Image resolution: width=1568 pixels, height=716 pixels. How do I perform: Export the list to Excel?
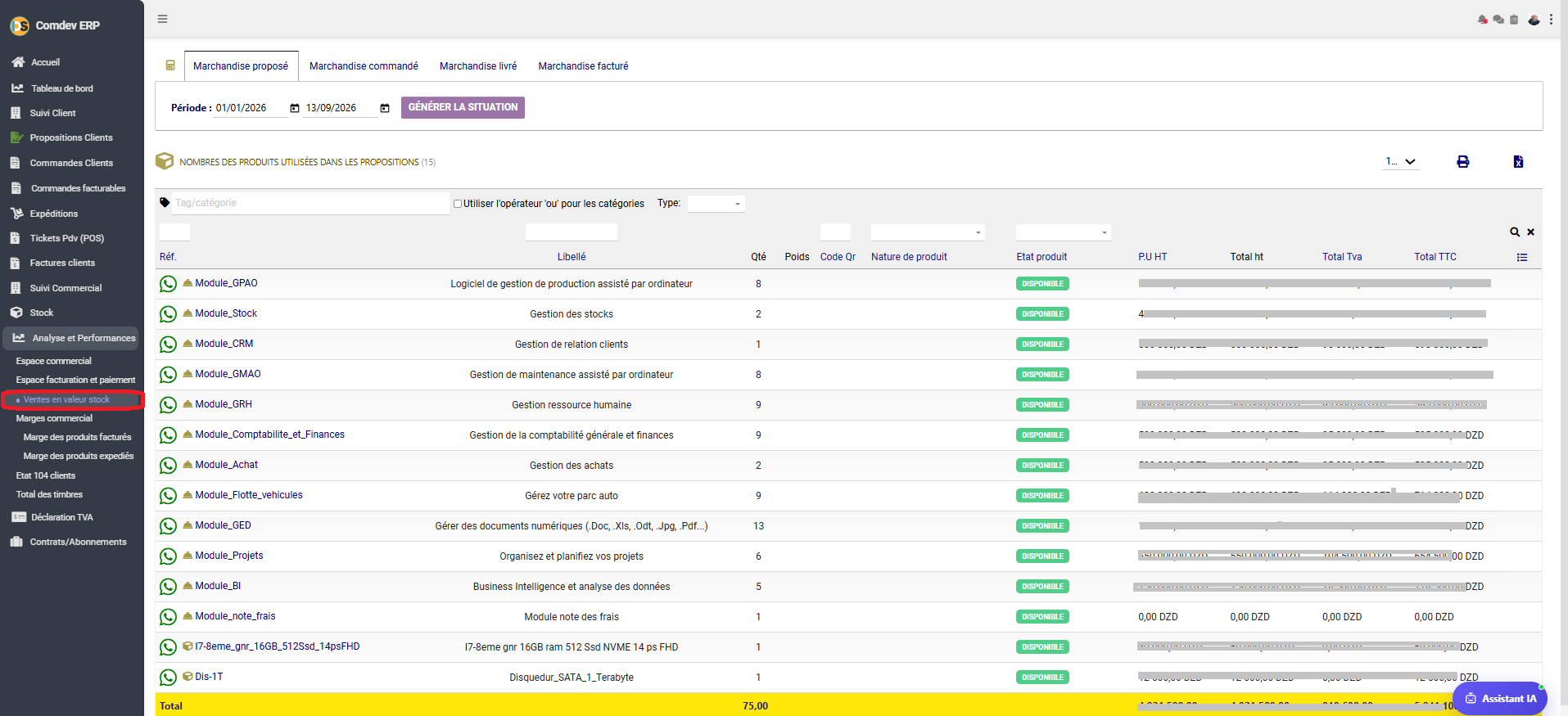click(x=1518, y=162)
